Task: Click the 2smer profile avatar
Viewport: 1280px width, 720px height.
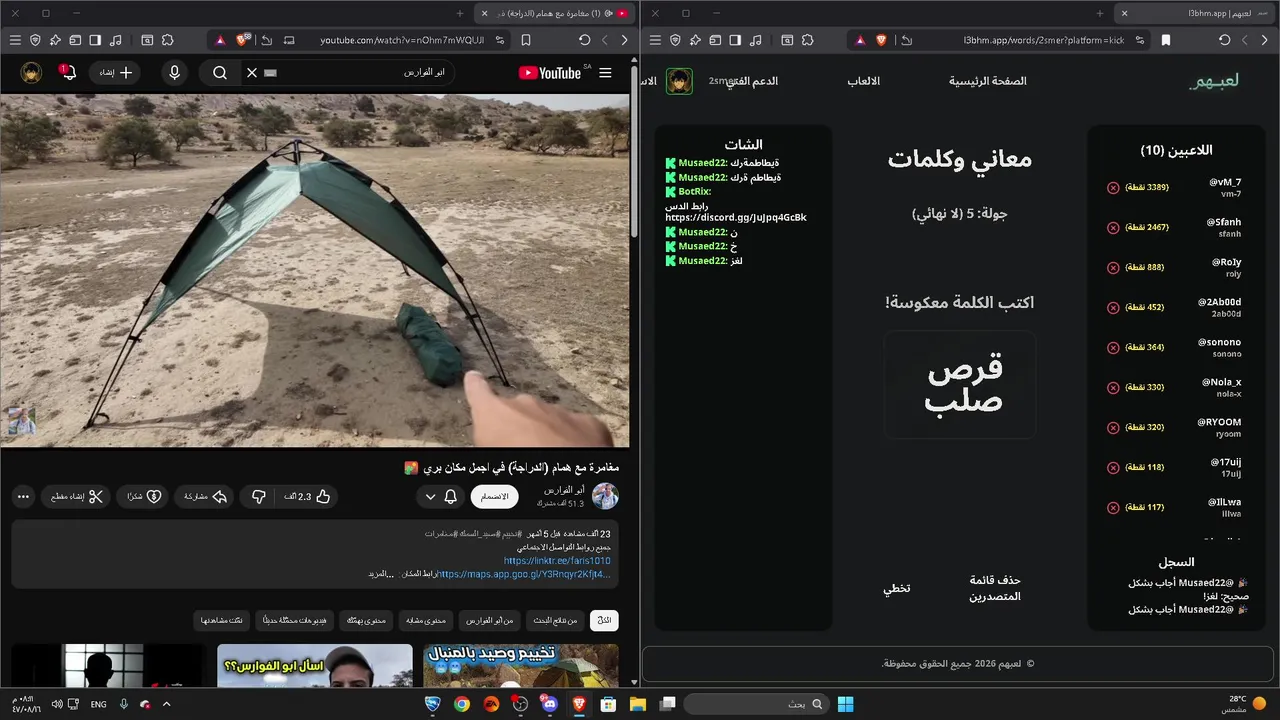Action: (x=680, y=81)
